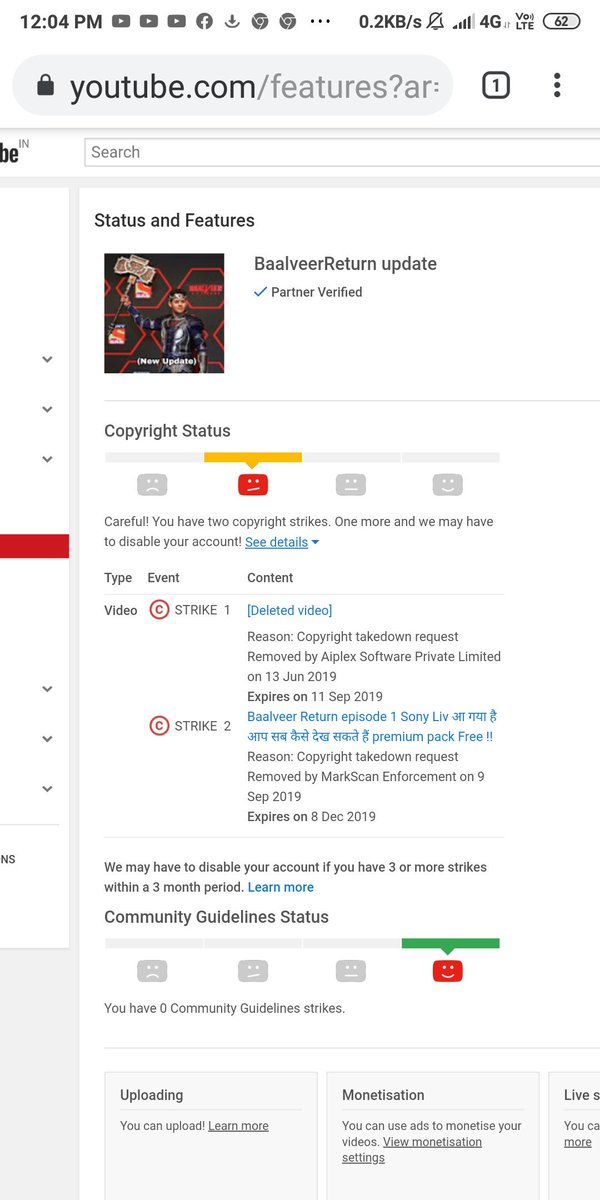The width and height of the screenshot is (600, 1200).
Task: Expand the first sidebar chevron section
Action: [x=47, y=359]
